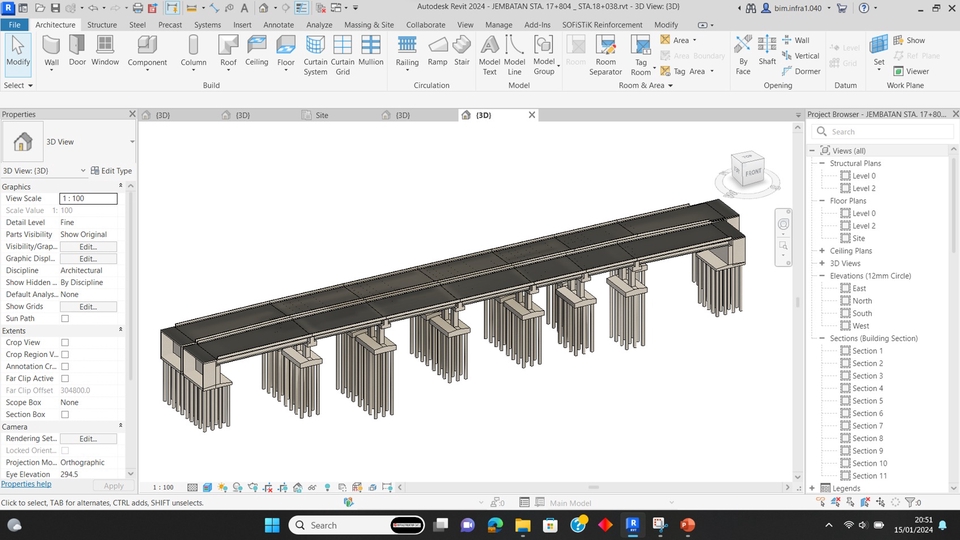Viewport: 960px width, 540px height.
Task: Click the Windows Start button
Action: click(272, 525)
